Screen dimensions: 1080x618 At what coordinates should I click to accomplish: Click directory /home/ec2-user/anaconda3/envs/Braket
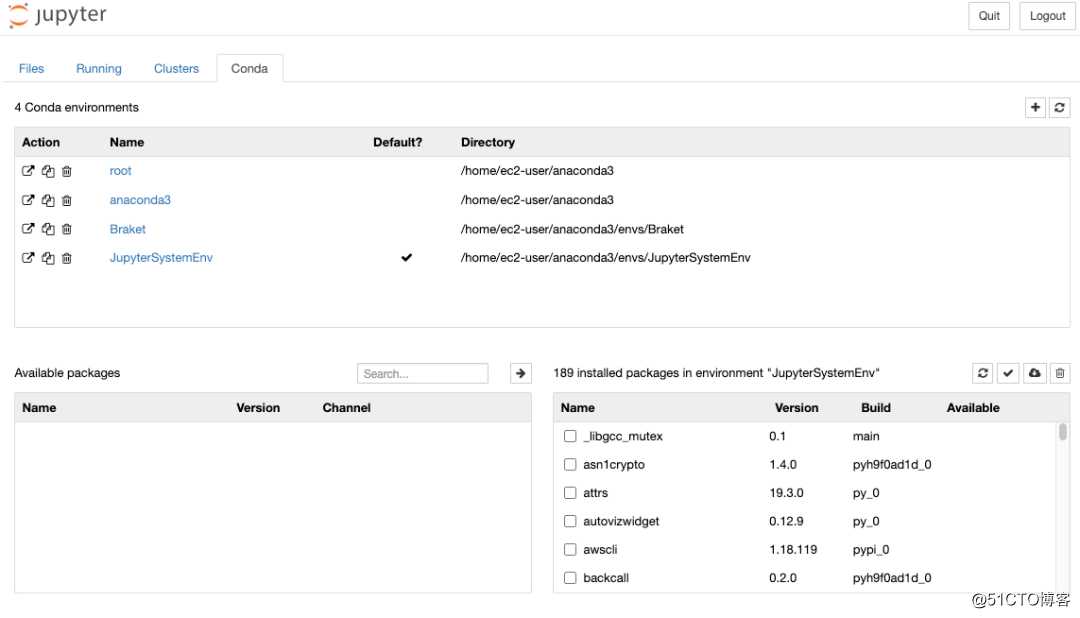coord(572,229)
